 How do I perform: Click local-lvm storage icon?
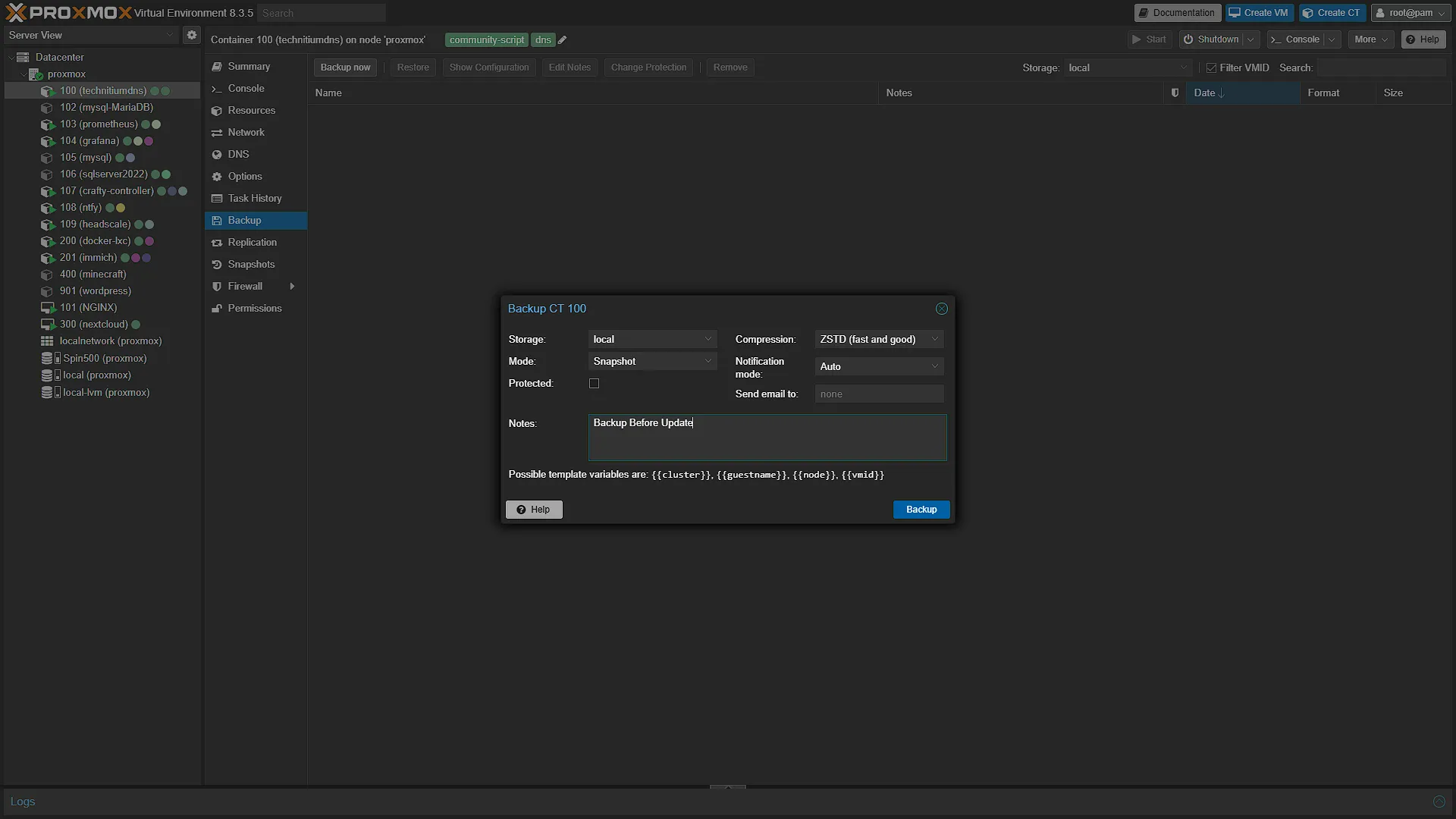pyautogui.click(x=50, y=392)
